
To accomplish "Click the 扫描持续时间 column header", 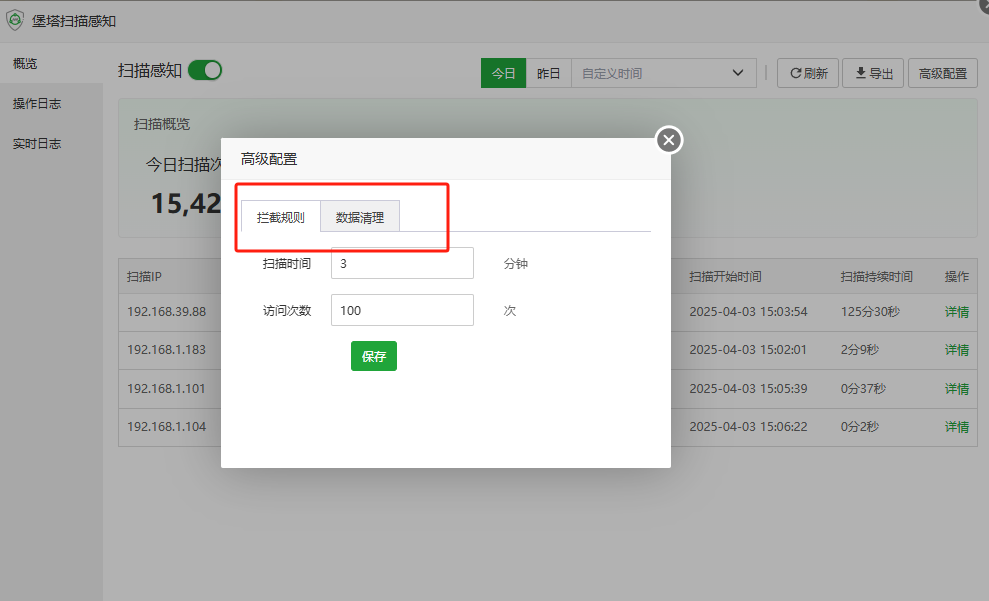I will pos(877,276).
